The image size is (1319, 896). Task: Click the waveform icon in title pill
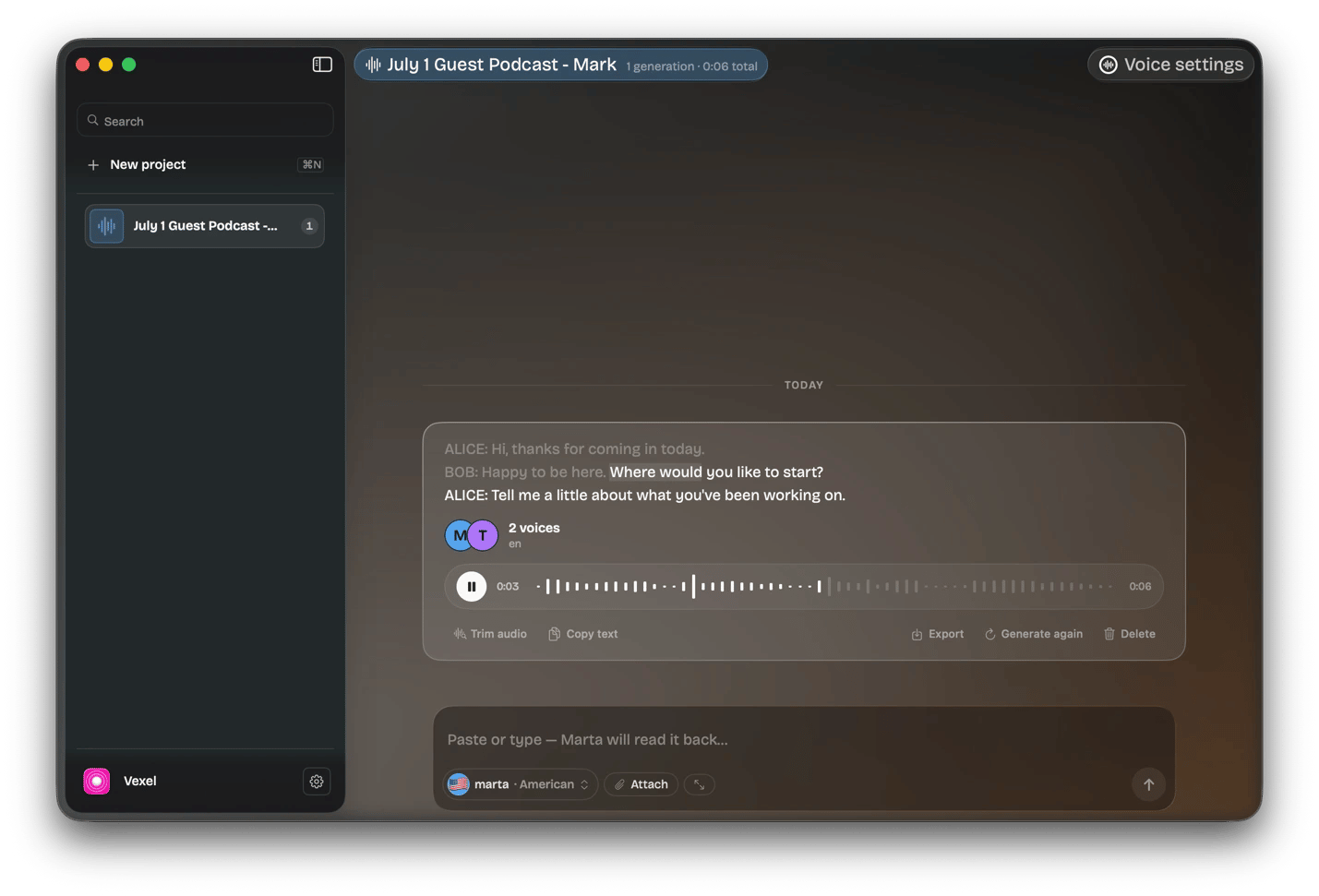click(373, 65)
